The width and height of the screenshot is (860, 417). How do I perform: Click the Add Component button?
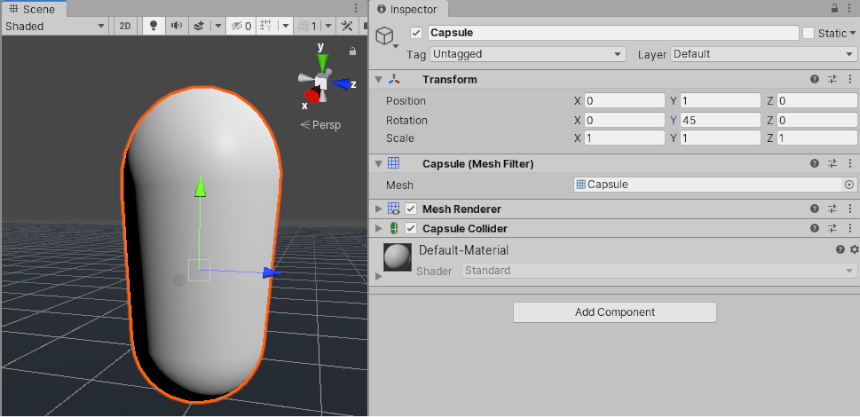click(614, 312)
